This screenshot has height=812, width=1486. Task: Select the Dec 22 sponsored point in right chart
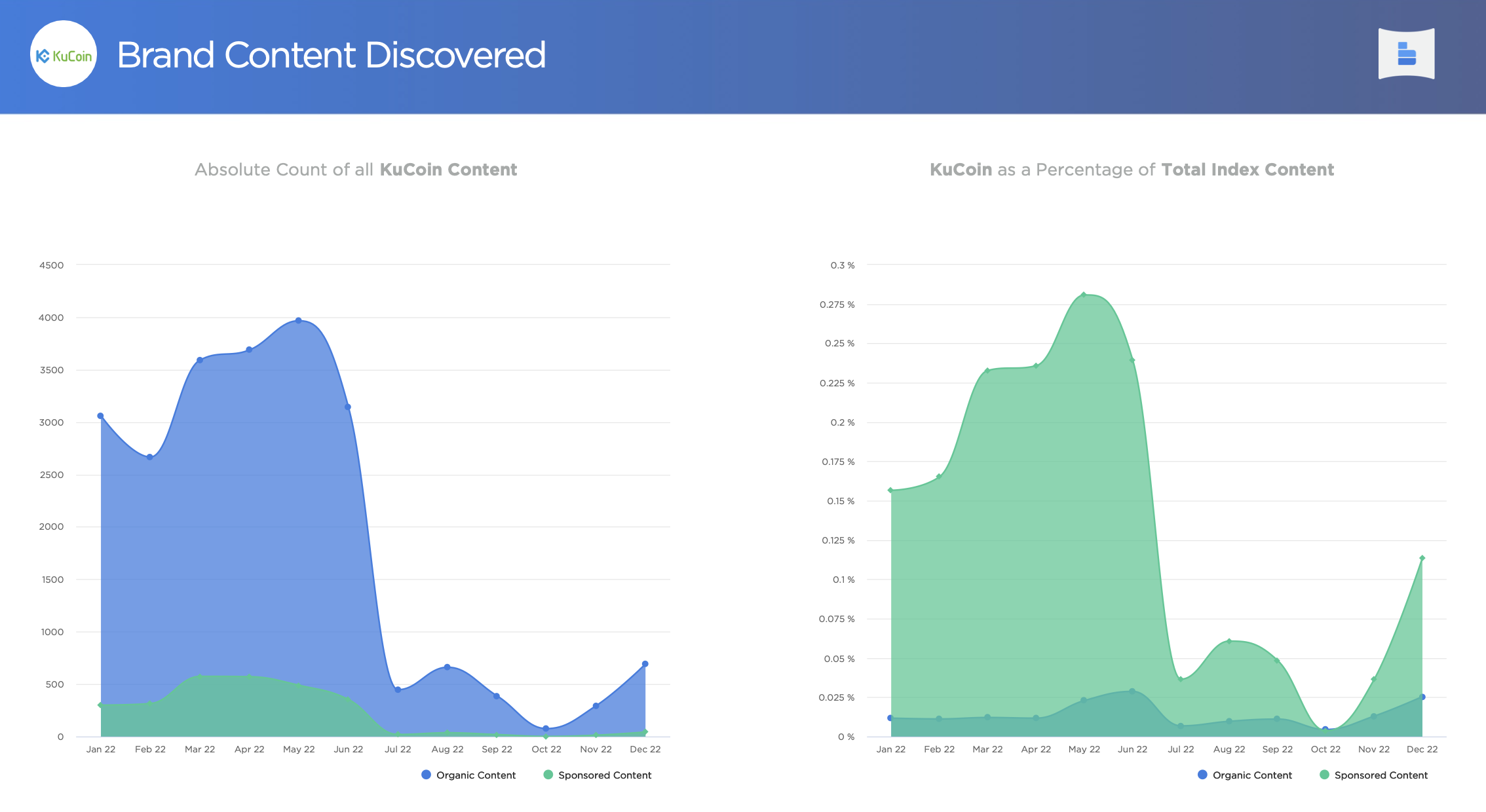pyautogui.click(x=1422, y=559)
